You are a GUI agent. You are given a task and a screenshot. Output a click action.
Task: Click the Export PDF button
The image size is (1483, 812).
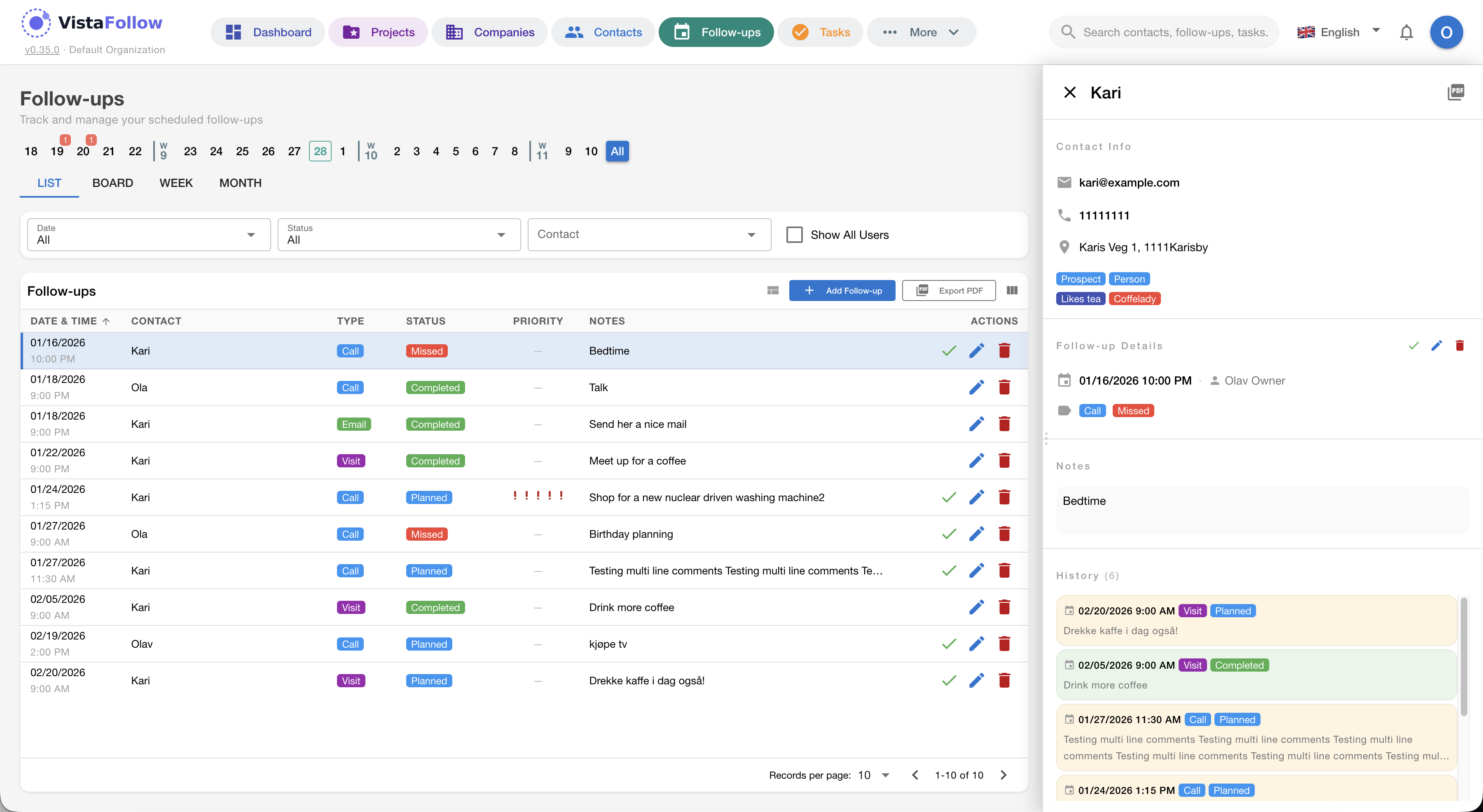pos(949,291)
